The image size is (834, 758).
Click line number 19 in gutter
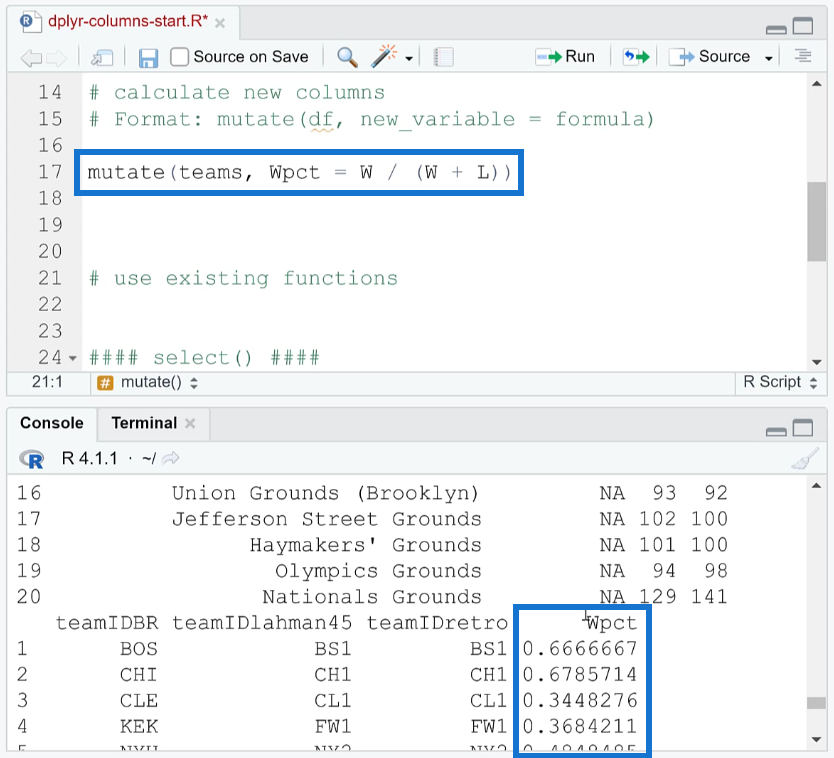pyautogui.click(x=50, y=225)
